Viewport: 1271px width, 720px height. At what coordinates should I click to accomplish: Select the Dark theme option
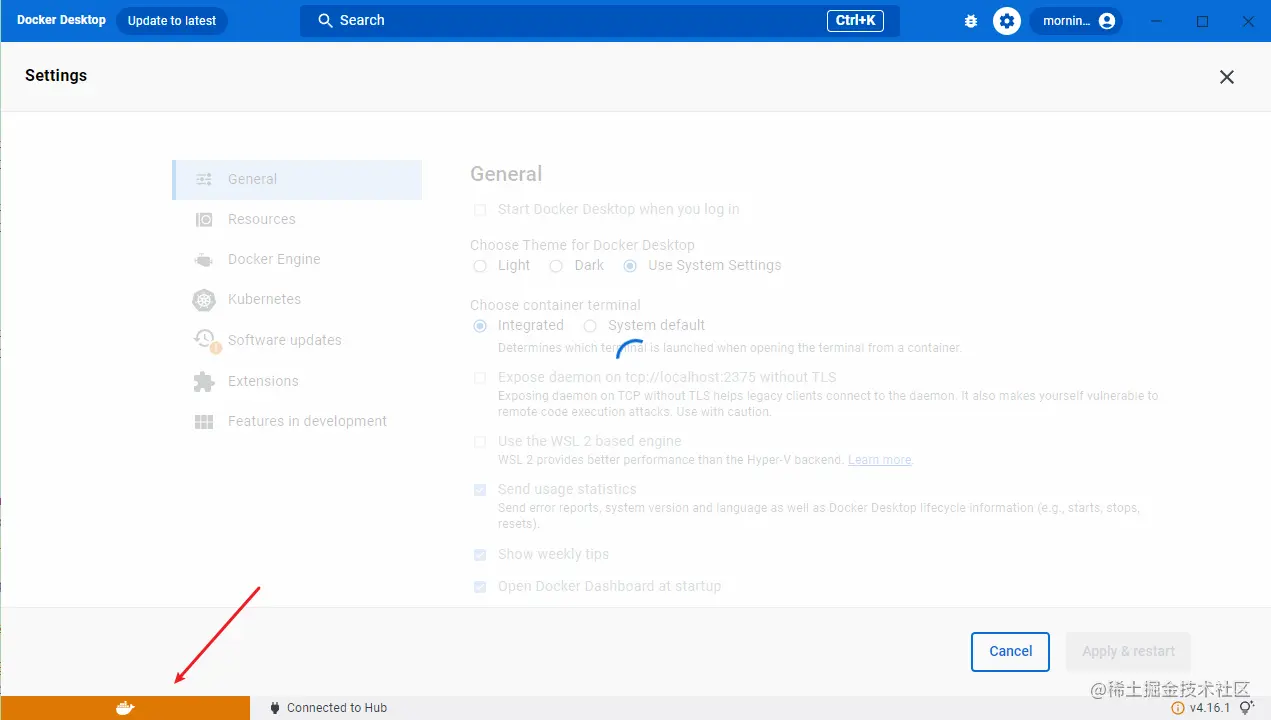(555, 266)
